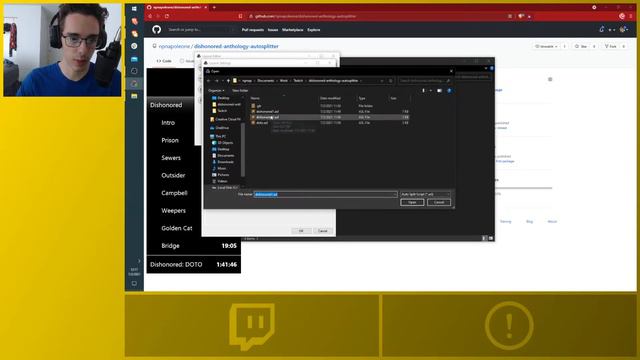Cancel the Open file dialog

[x=439, y=202]
